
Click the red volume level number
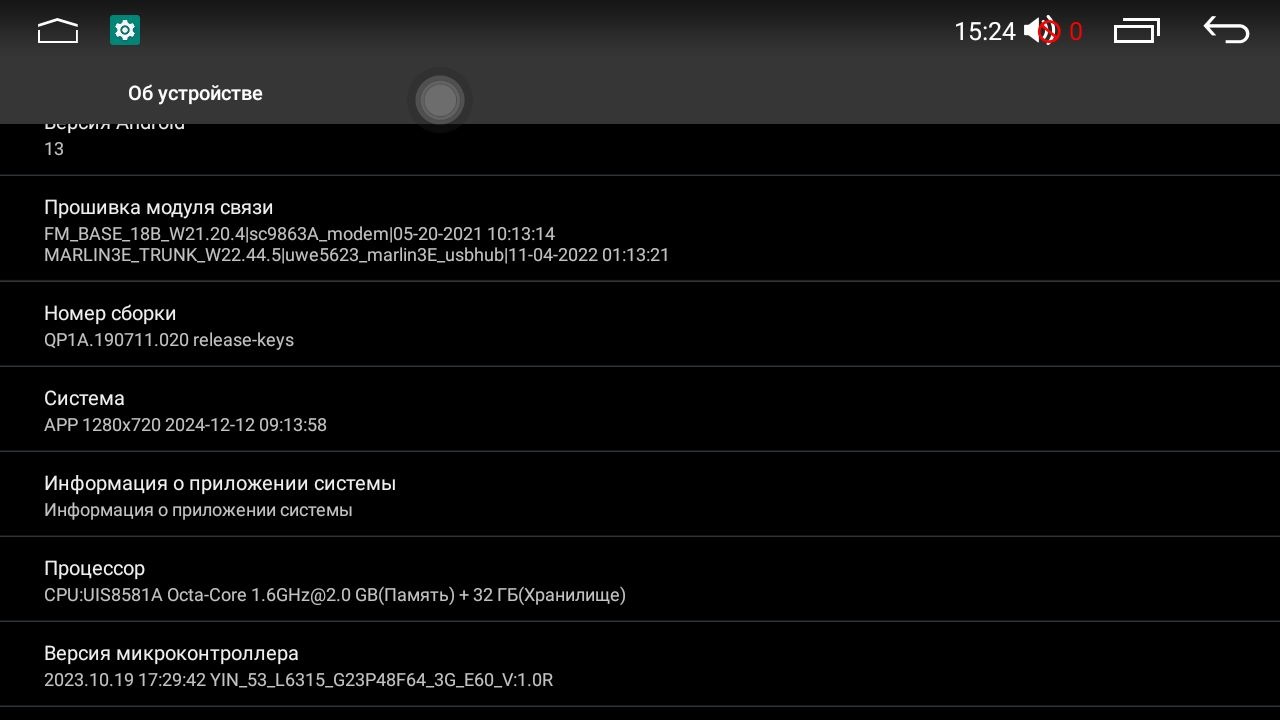(x=1076, y=32)
